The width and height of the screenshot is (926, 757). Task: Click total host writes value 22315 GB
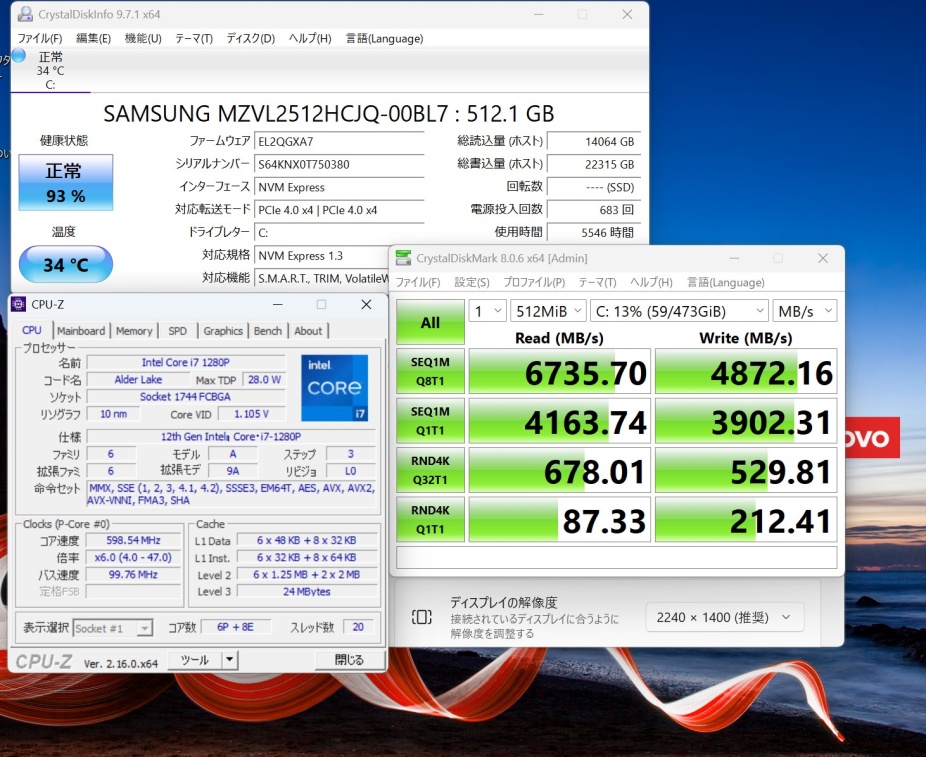click(x=594, y=164)
